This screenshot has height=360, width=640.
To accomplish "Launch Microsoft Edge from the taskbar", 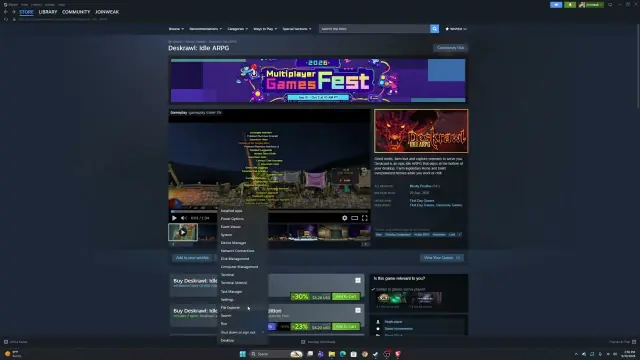I will [x=343, y=354].
